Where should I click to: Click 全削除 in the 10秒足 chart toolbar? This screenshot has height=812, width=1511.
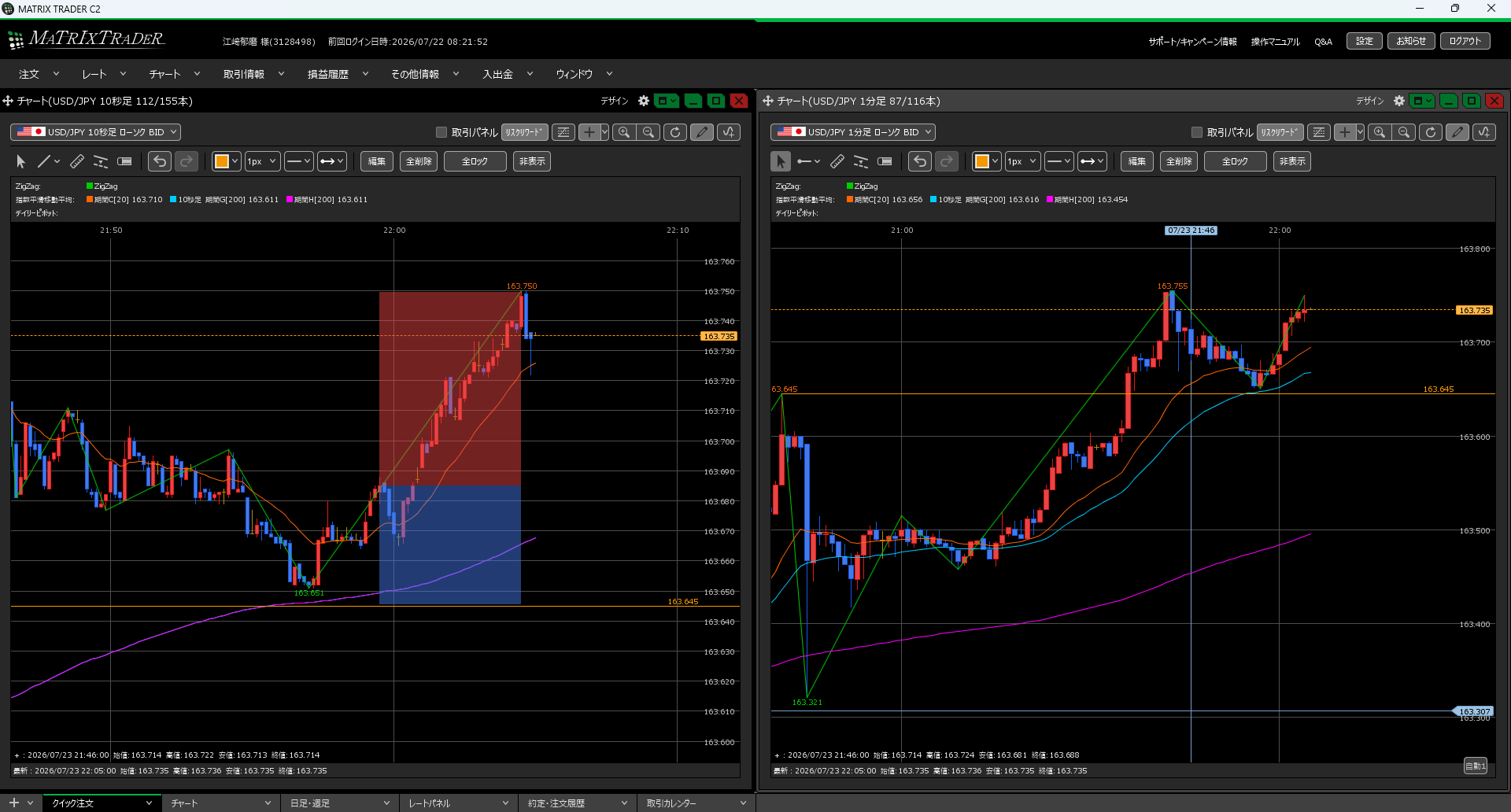(419, 161)
